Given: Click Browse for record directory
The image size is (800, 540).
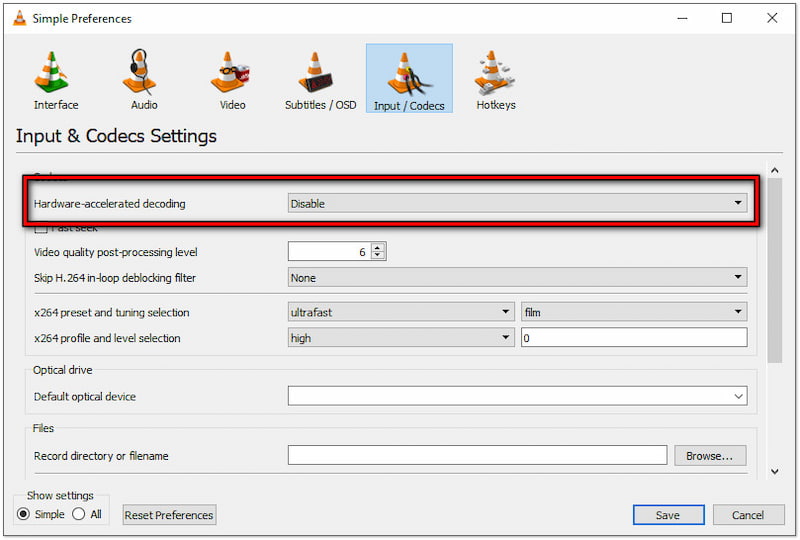Looking at the screenshot, I should click(x=710, y=455).
